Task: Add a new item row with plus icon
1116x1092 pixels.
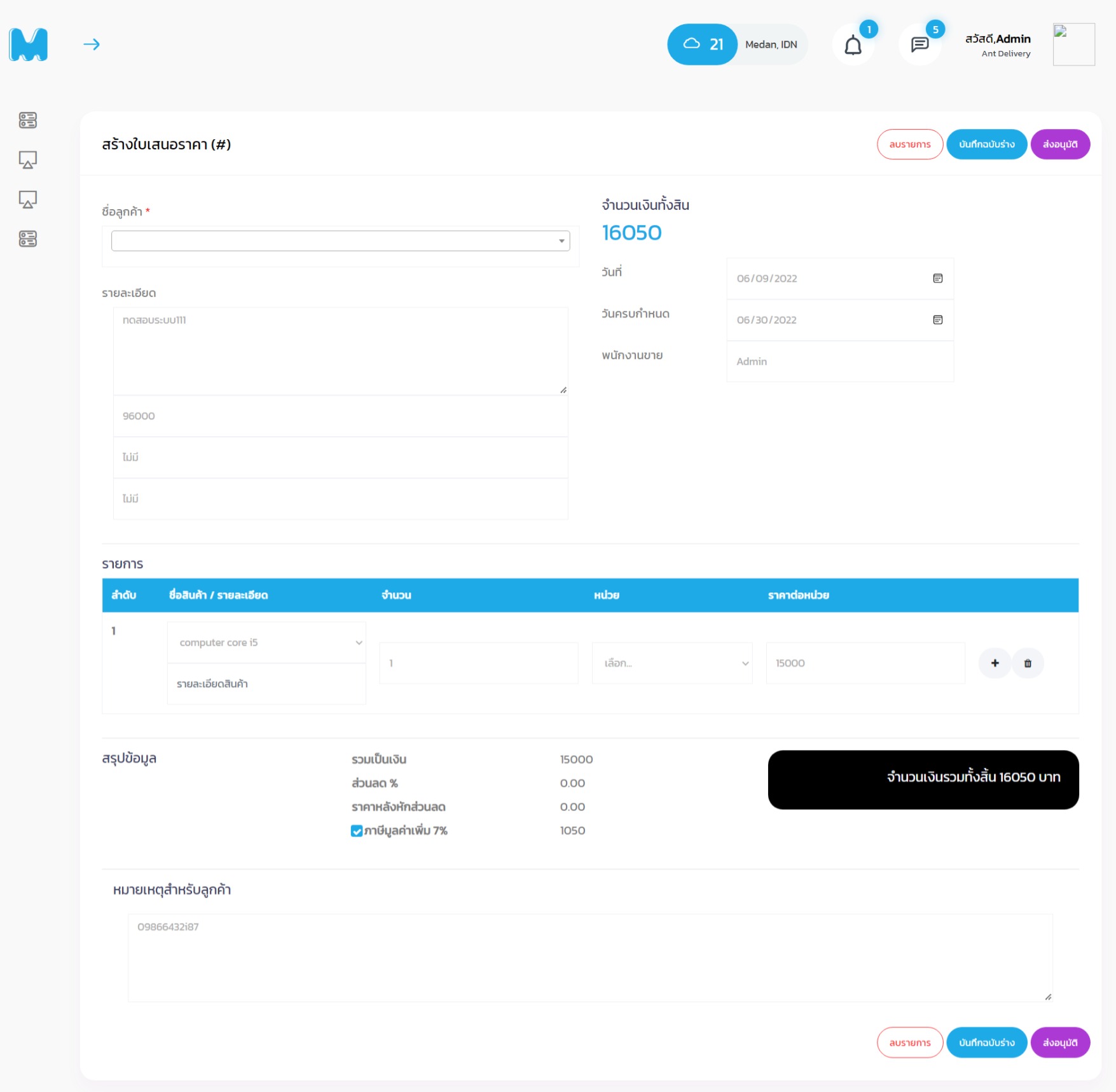Action: tap(995, 663)
